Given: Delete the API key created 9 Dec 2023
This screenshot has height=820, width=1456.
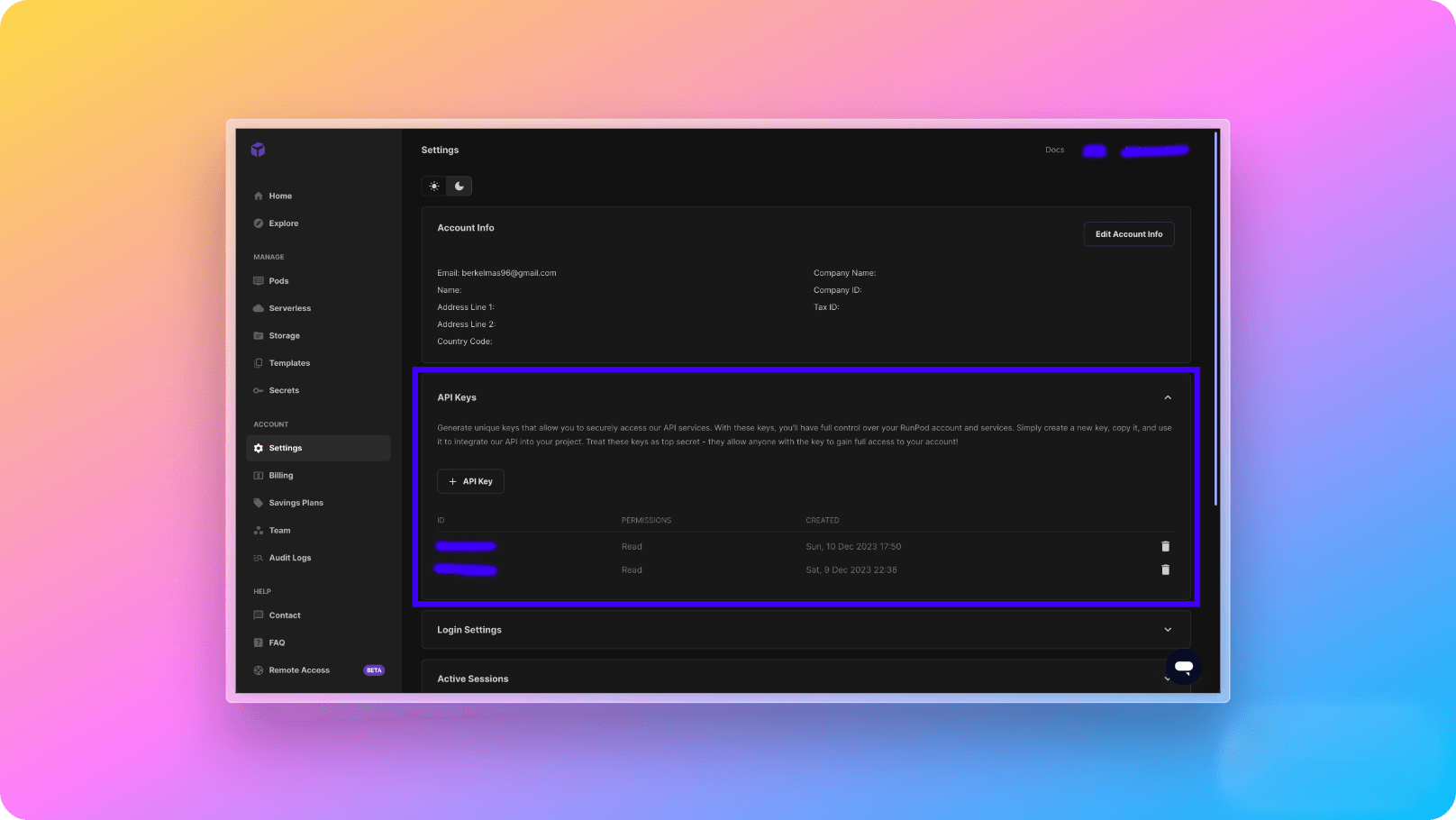Looking at the screenshot, I should [1165, 569].
